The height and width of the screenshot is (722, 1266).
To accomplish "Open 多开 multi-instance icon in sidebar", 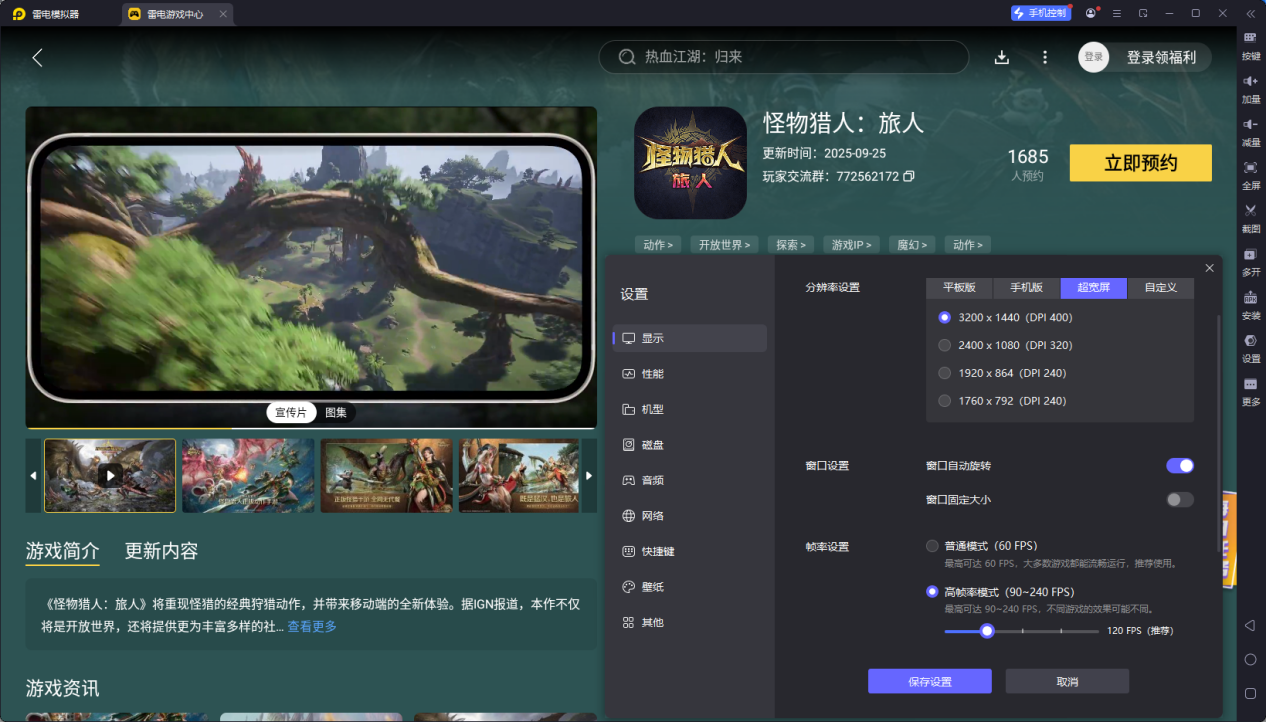I will point(1250,254).
